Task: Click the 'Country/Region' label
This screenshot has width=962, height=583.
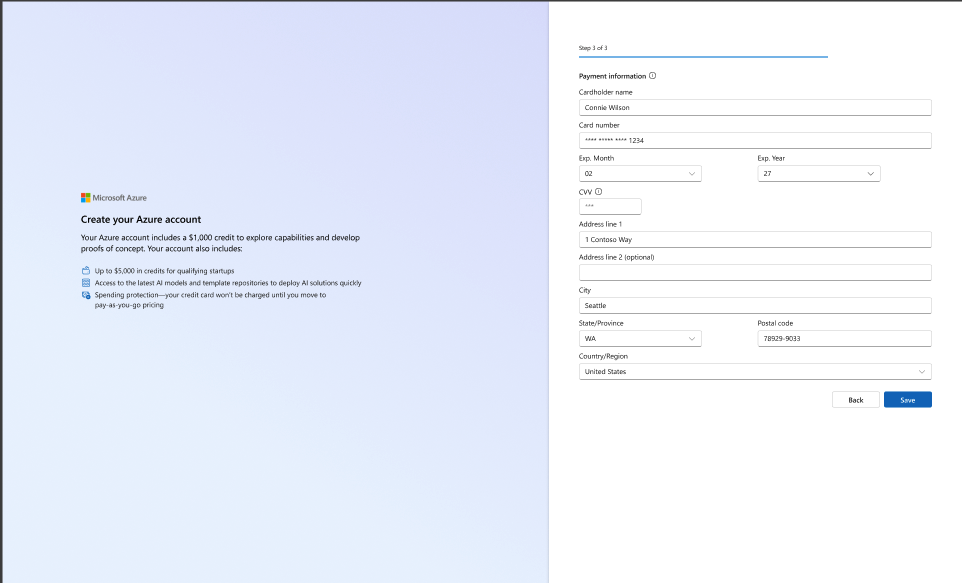Action: 603,357
